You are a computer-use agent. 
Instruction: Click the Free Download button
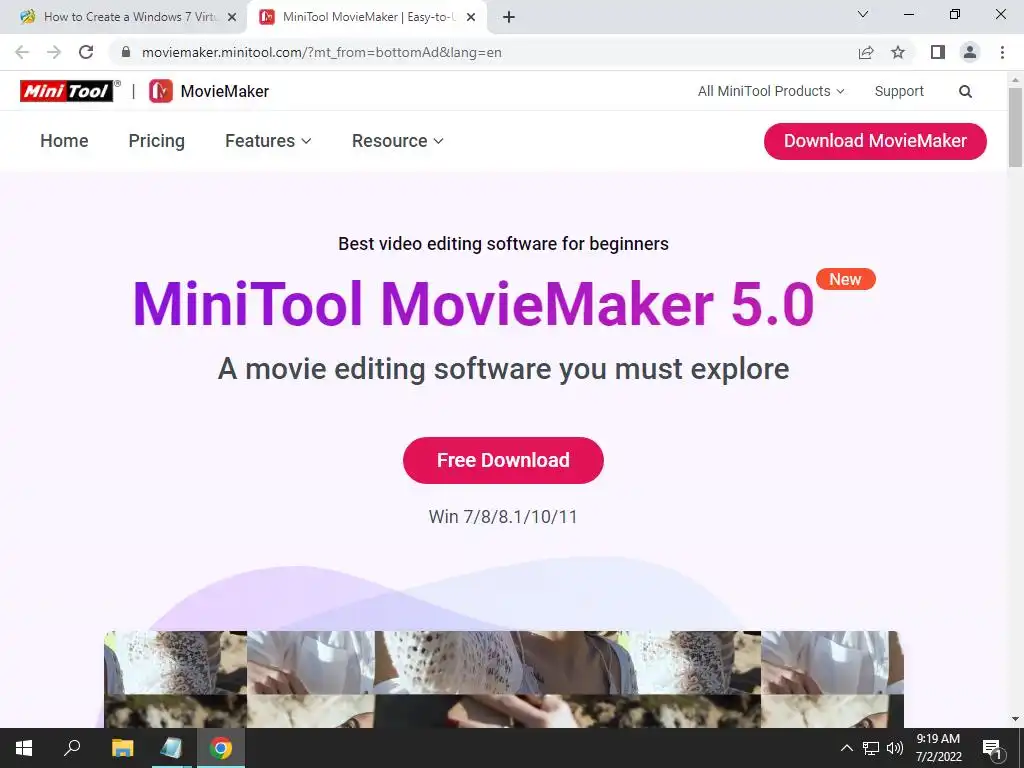504,460
